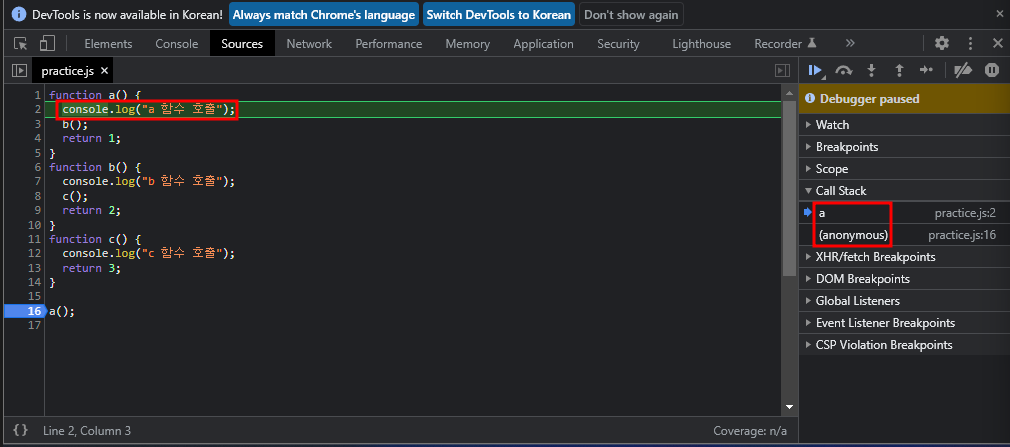This screenshot has height=447, width=1010.
Task: Open practice.js:16 source link
Action: point(962,235)
